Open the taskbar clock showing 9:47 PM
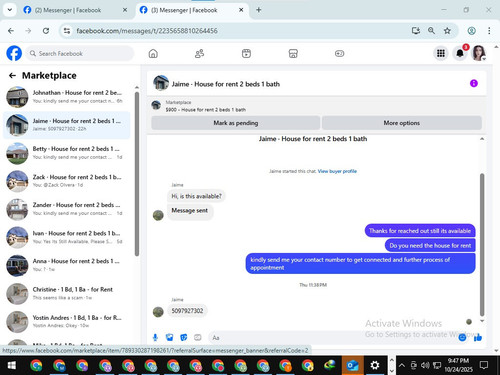 458,365
